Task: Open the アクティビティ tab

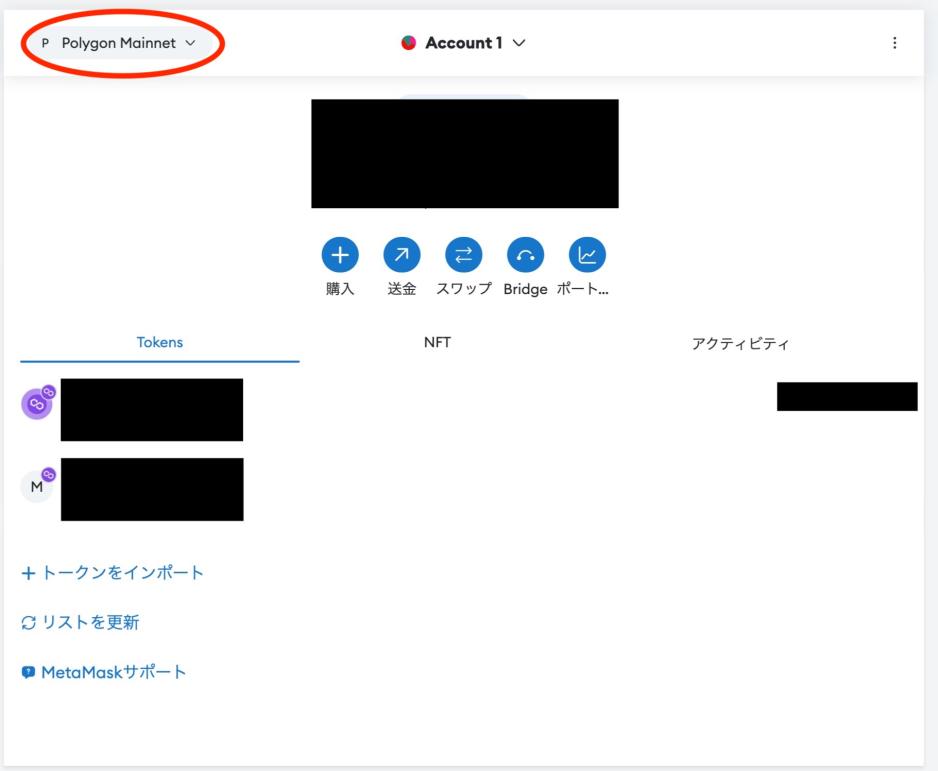Action: pos(740,344)
